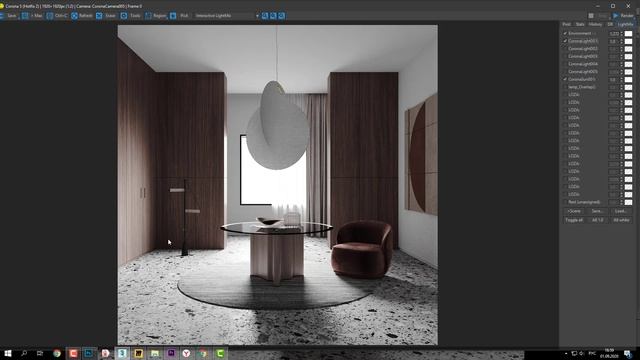Click the All 1.0 button

coord(597,220)
